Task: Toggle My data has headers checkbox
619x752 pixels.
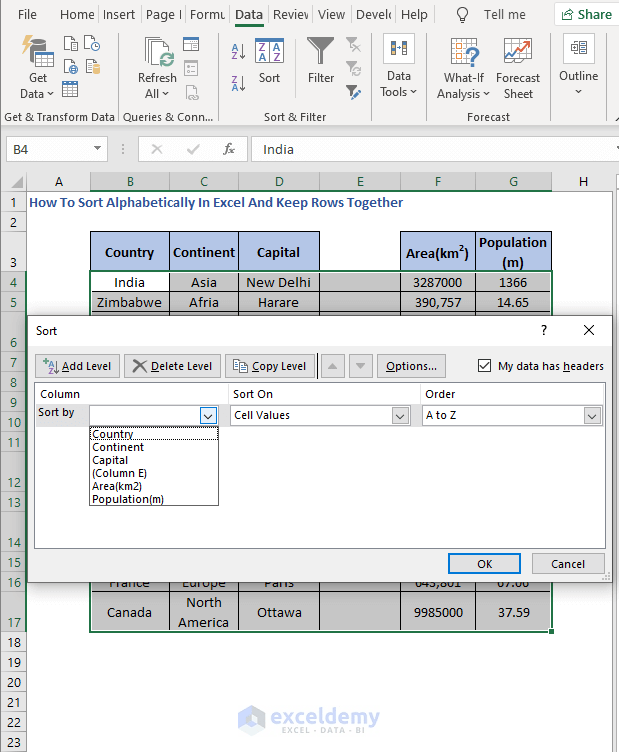Action: point(484,366)
